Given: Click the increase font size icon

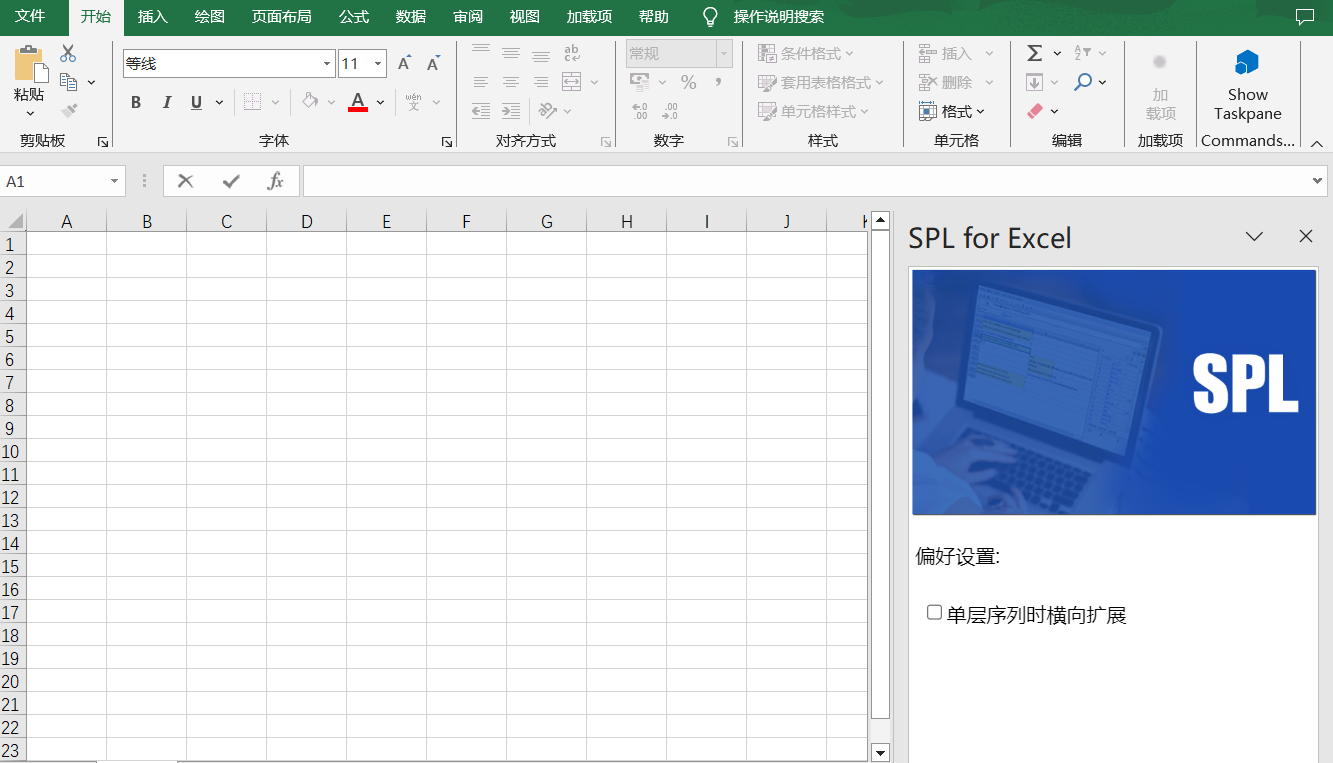Looking at the screenshot, I should point(404,64).
